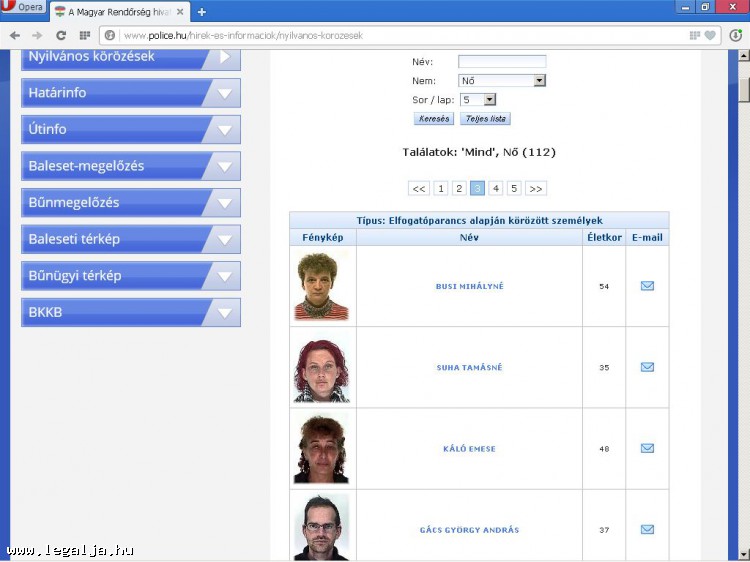
Task: Jump to last page with >> button
Action: click(x=536, y=188)
